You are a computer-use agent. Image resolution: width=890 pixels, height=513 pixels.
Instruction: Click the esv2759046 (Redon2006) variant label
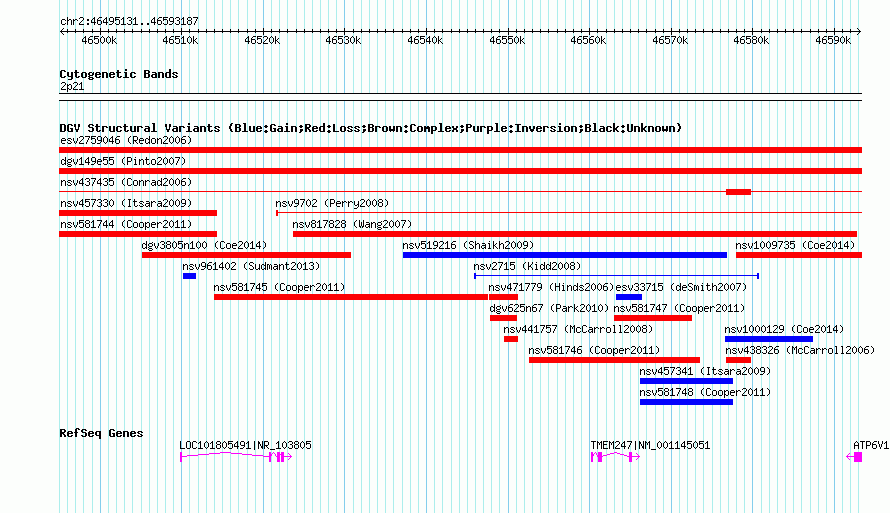pyautogui.click(x=126, y=140)
